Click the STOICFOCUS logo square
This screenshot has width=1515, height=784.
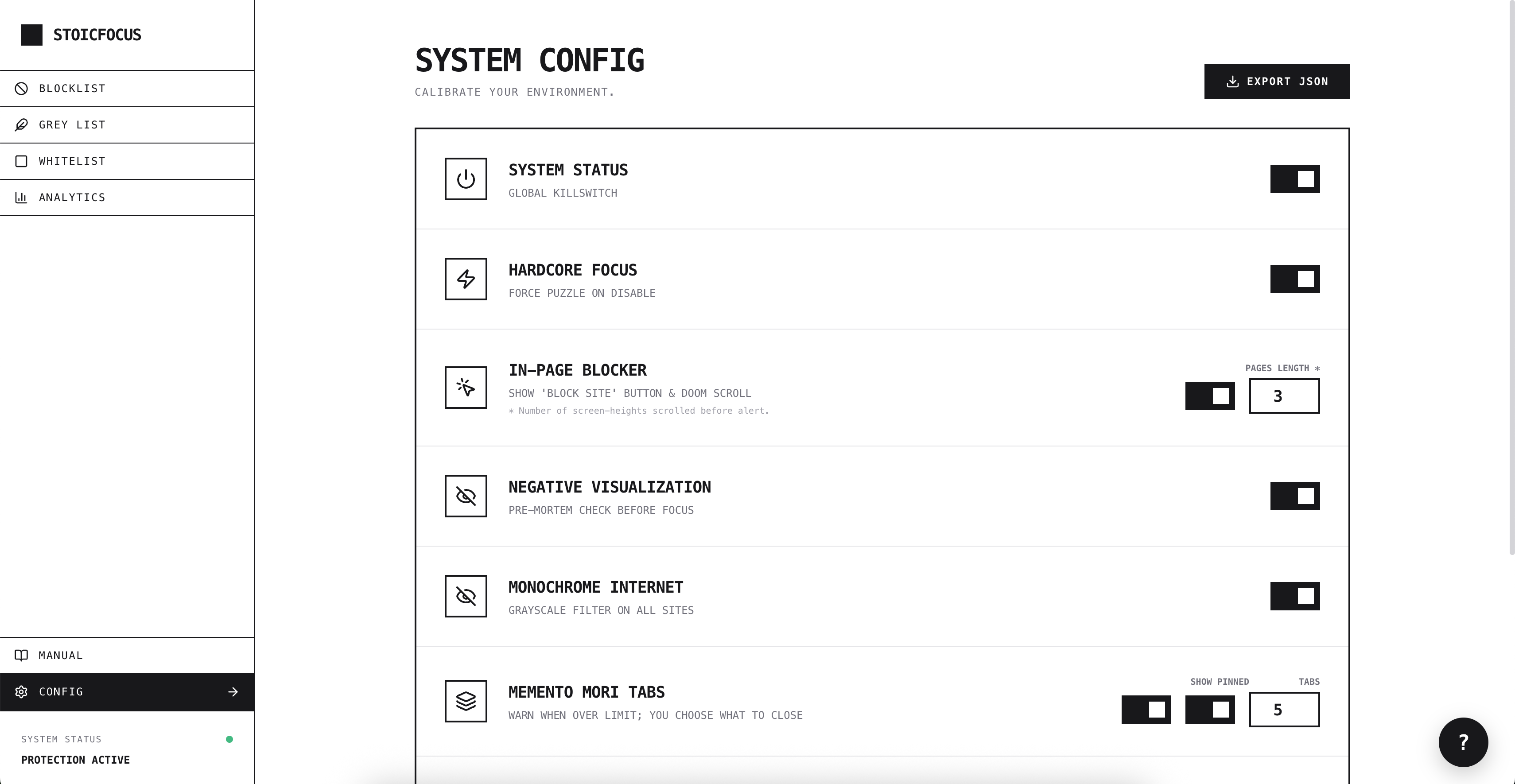pos(32,35)
